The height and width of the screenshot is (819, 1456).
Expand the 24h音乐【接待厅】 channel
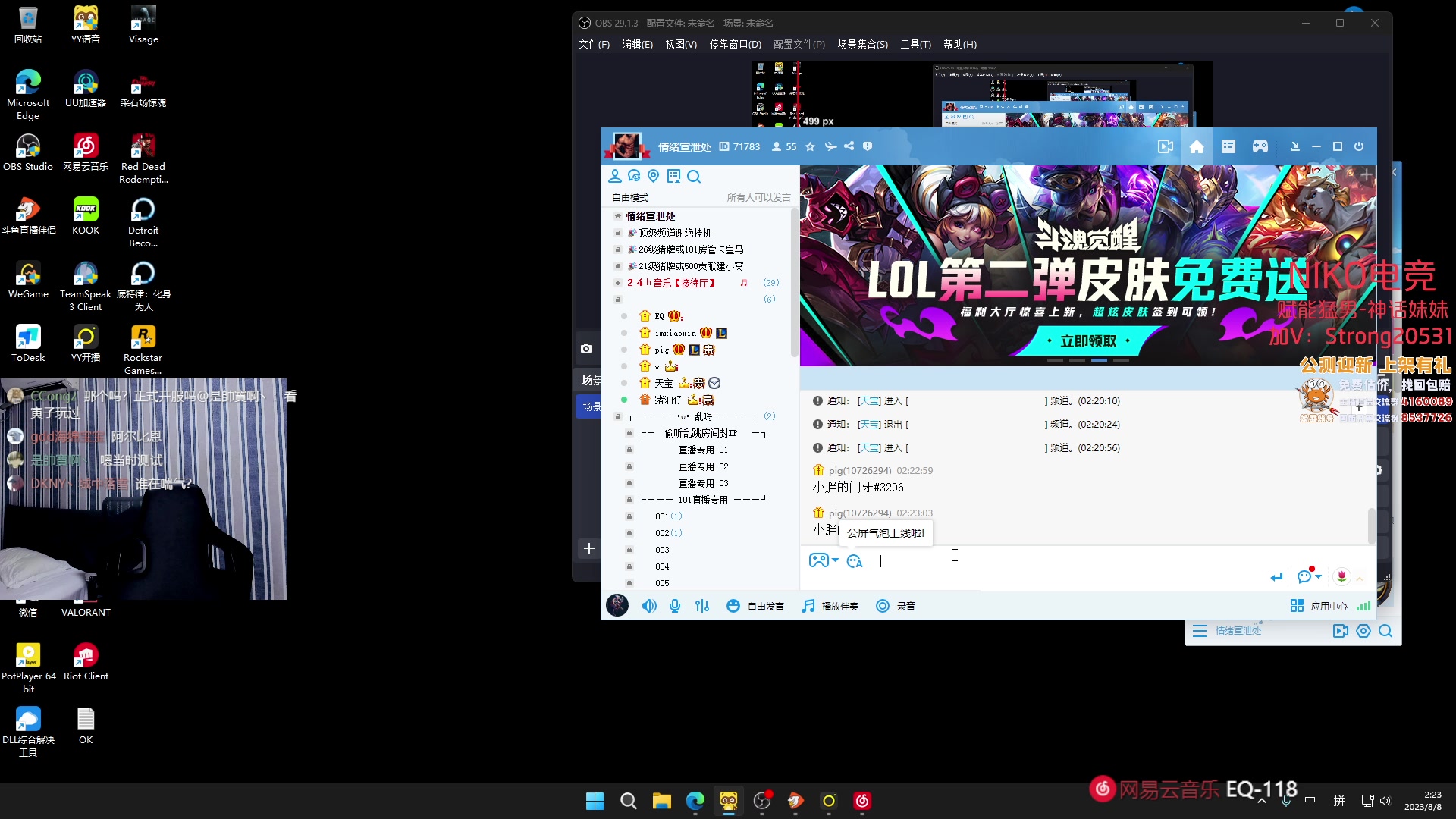click(618, 283)
